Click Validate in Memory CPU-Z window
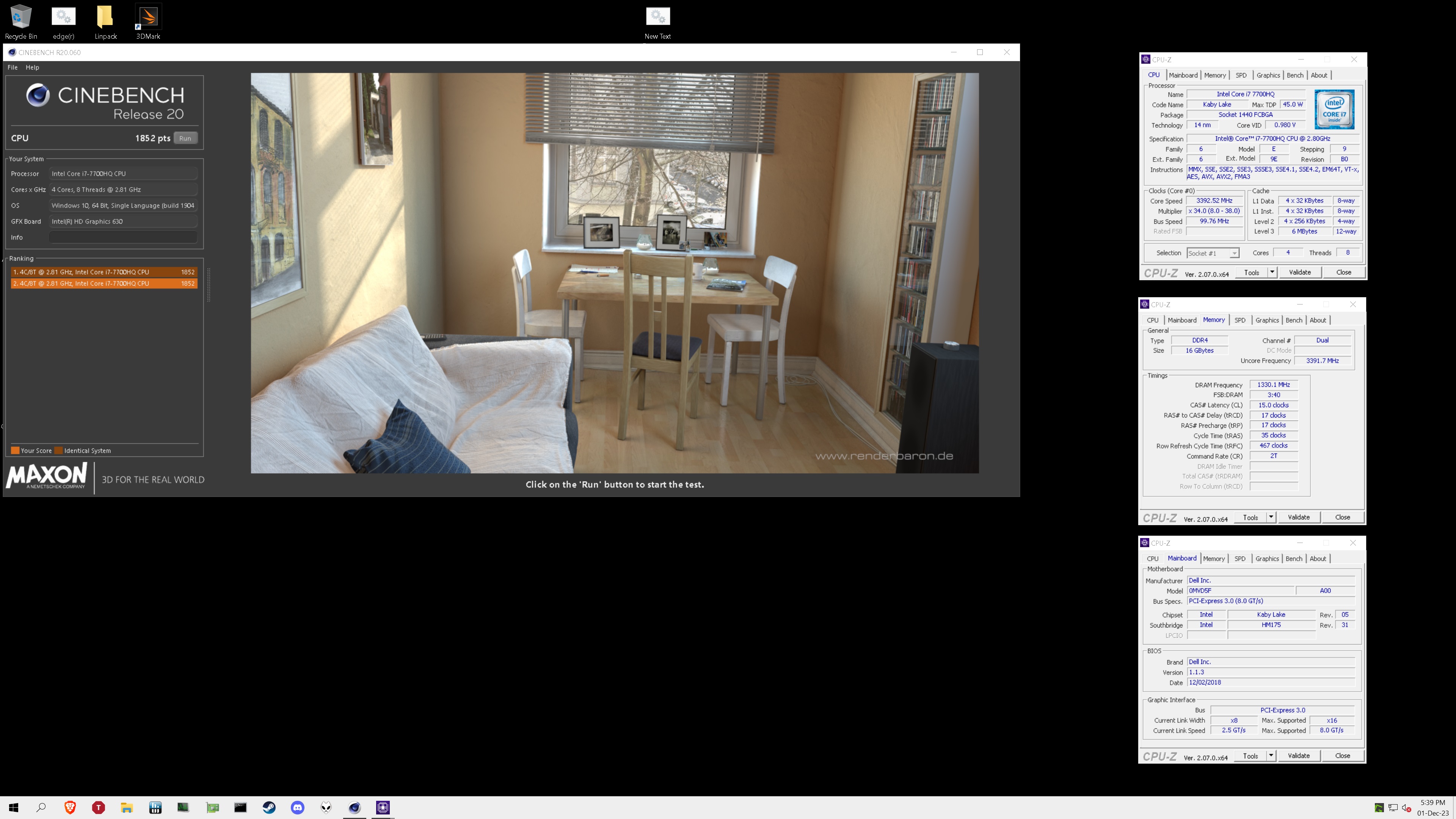Viewport: 1456px width, 819px height. 1298,517
